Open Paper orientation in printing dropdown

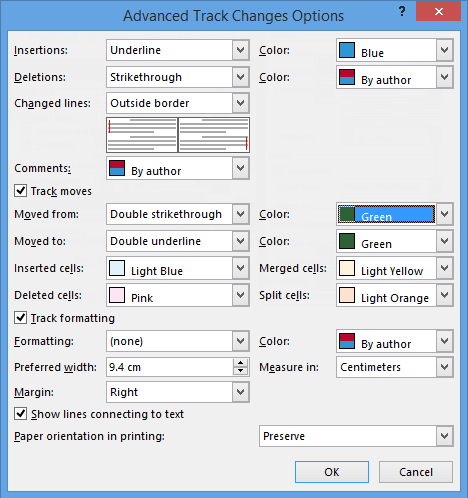356,436
